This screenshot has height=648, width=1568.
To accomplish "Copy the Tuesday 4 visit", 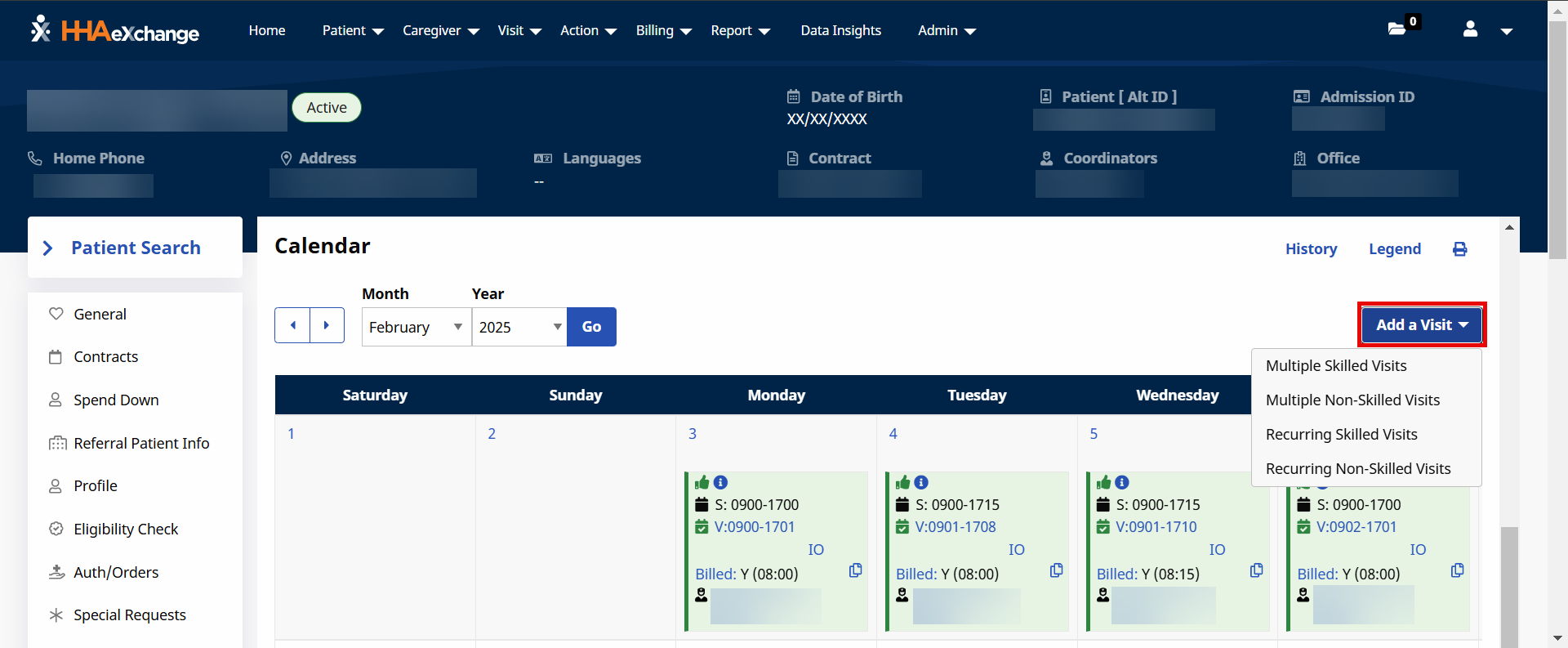I will 1056,570.
